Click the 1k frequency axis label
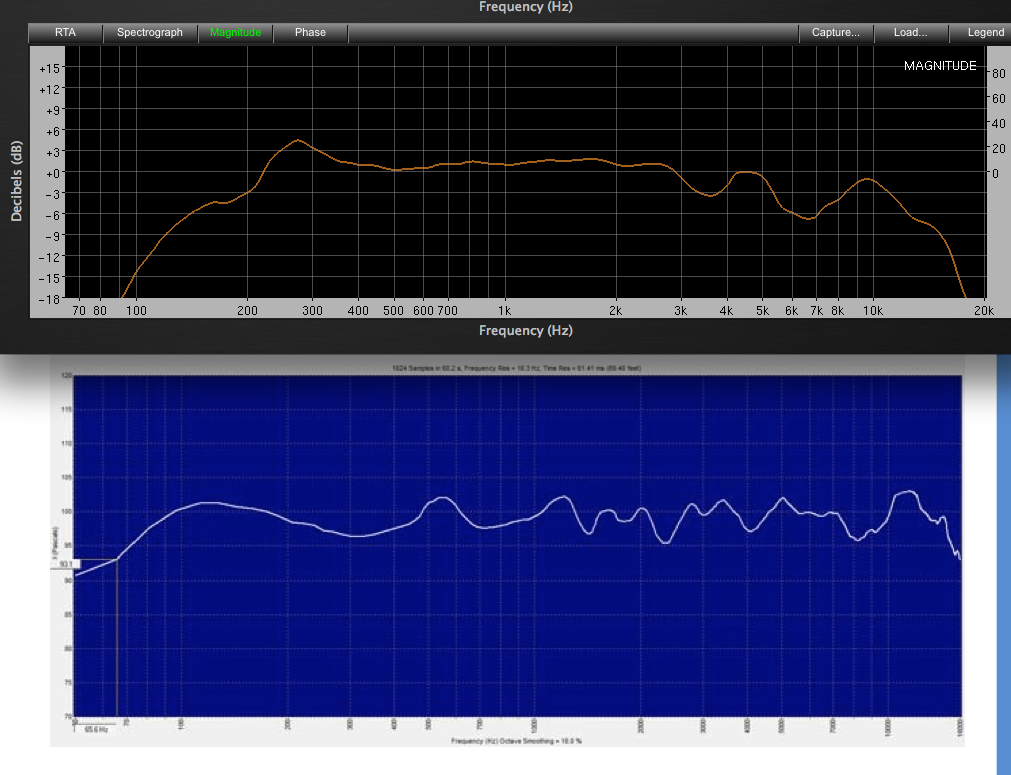 click(504, 311)
